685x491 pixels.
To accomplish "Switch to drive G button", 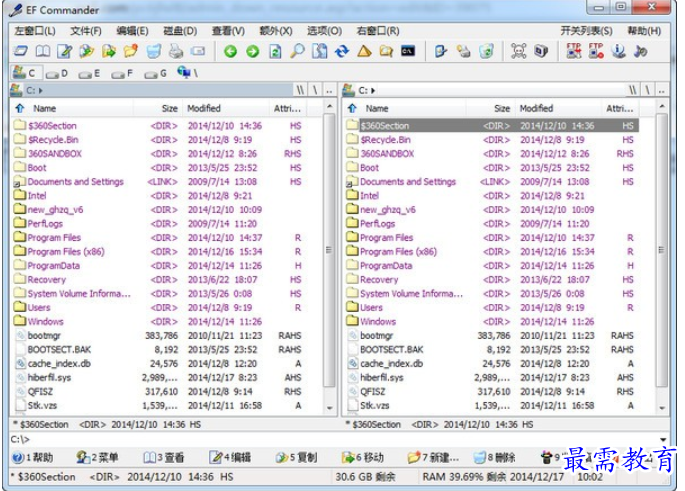I will (156, 73).
